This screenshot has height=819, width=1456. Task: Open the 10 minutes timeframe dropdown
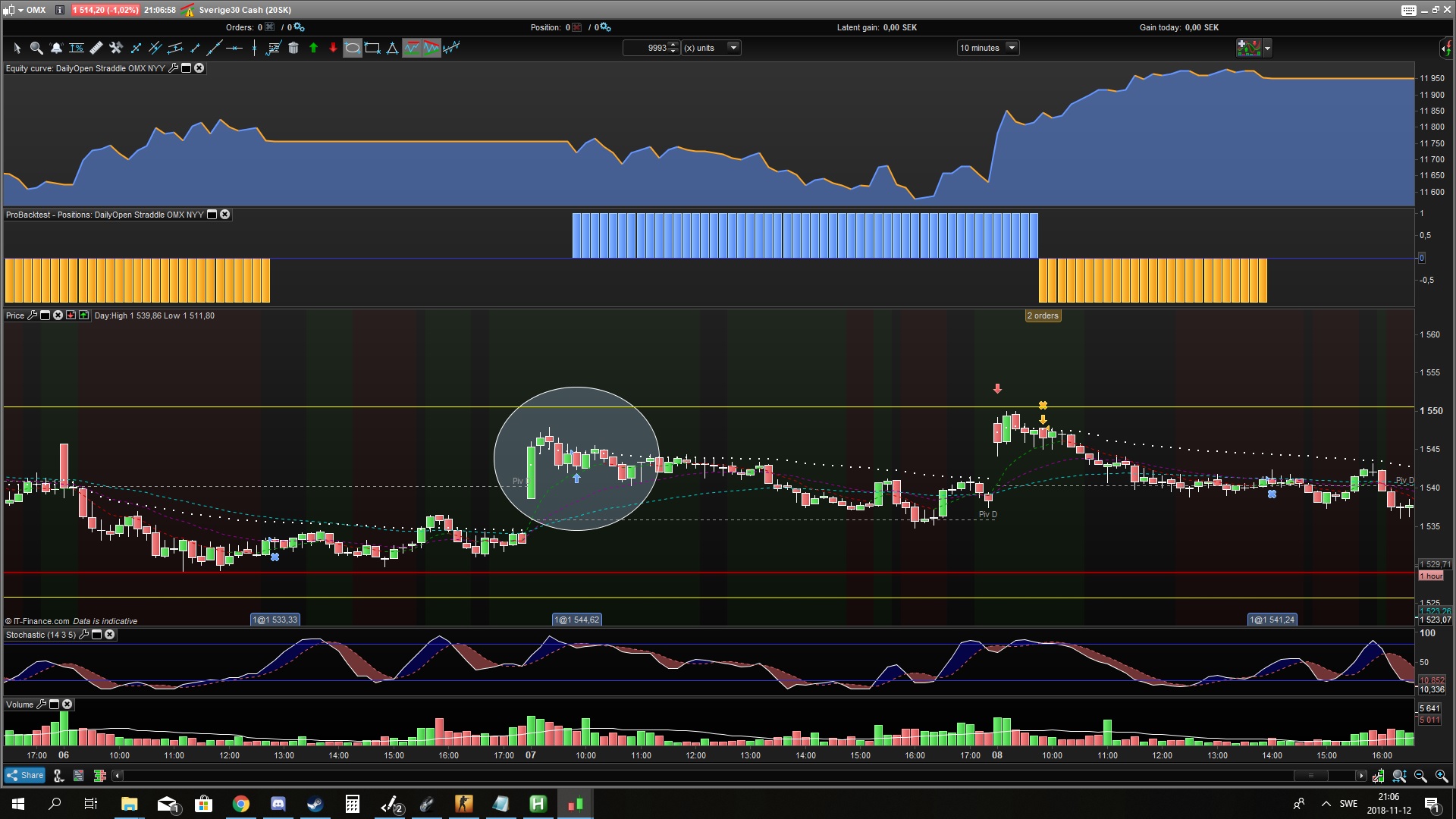1011,48
